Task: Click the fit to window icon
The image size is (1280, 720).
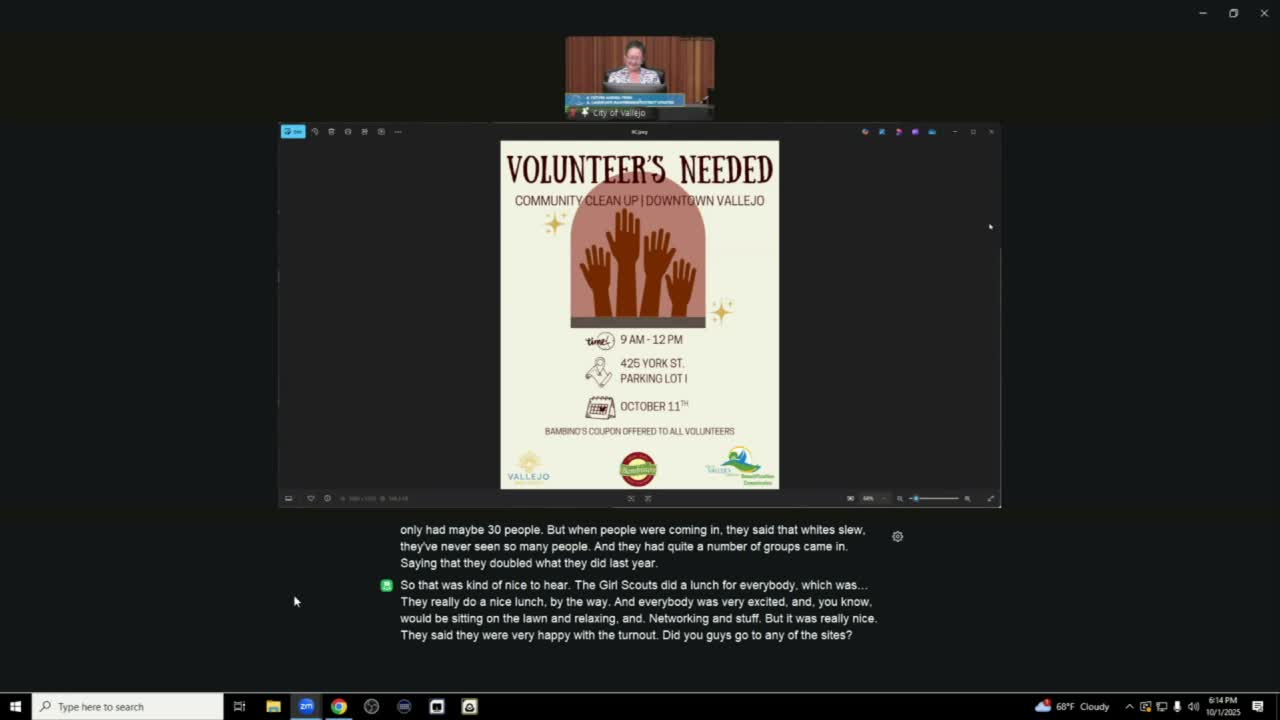Action: tap(850, 498)
